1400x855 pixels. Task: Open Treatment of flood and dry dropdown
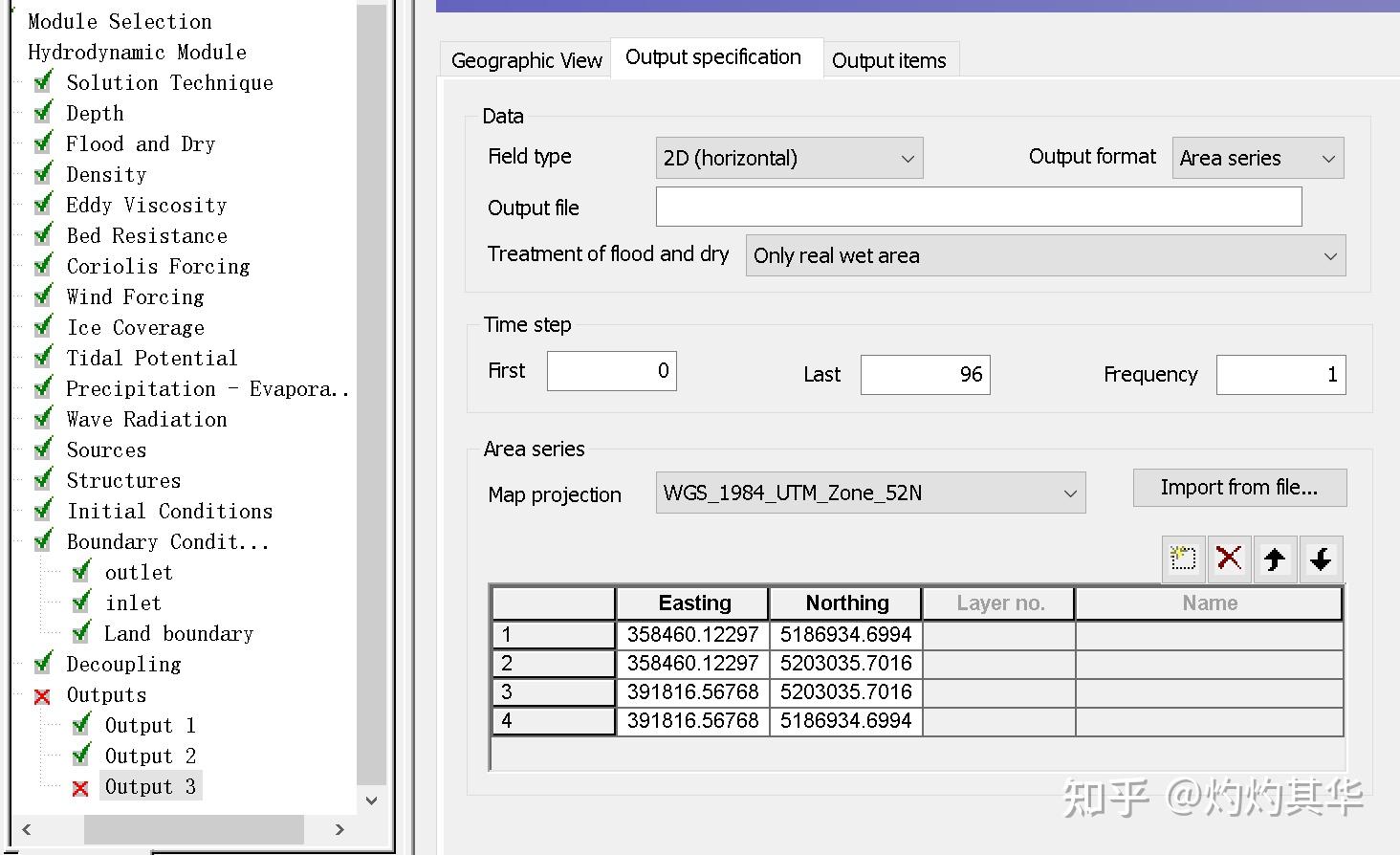click(x=1045, y=255)
